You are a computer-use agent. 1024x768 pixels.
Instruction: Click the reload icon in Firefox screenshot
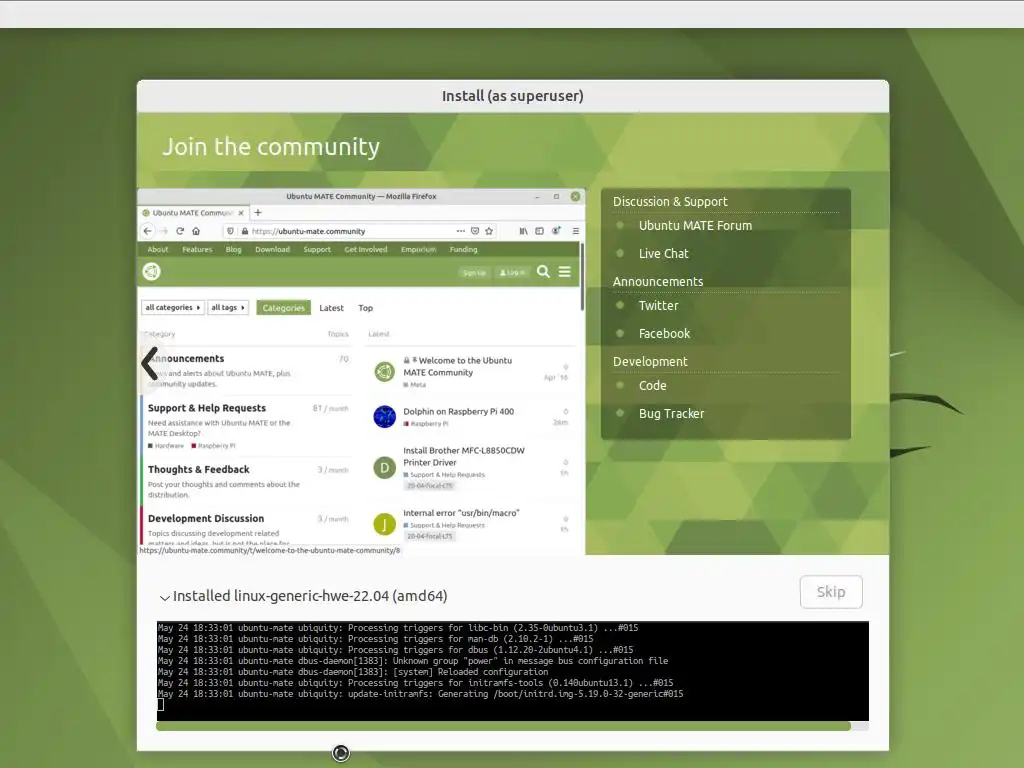180,231
